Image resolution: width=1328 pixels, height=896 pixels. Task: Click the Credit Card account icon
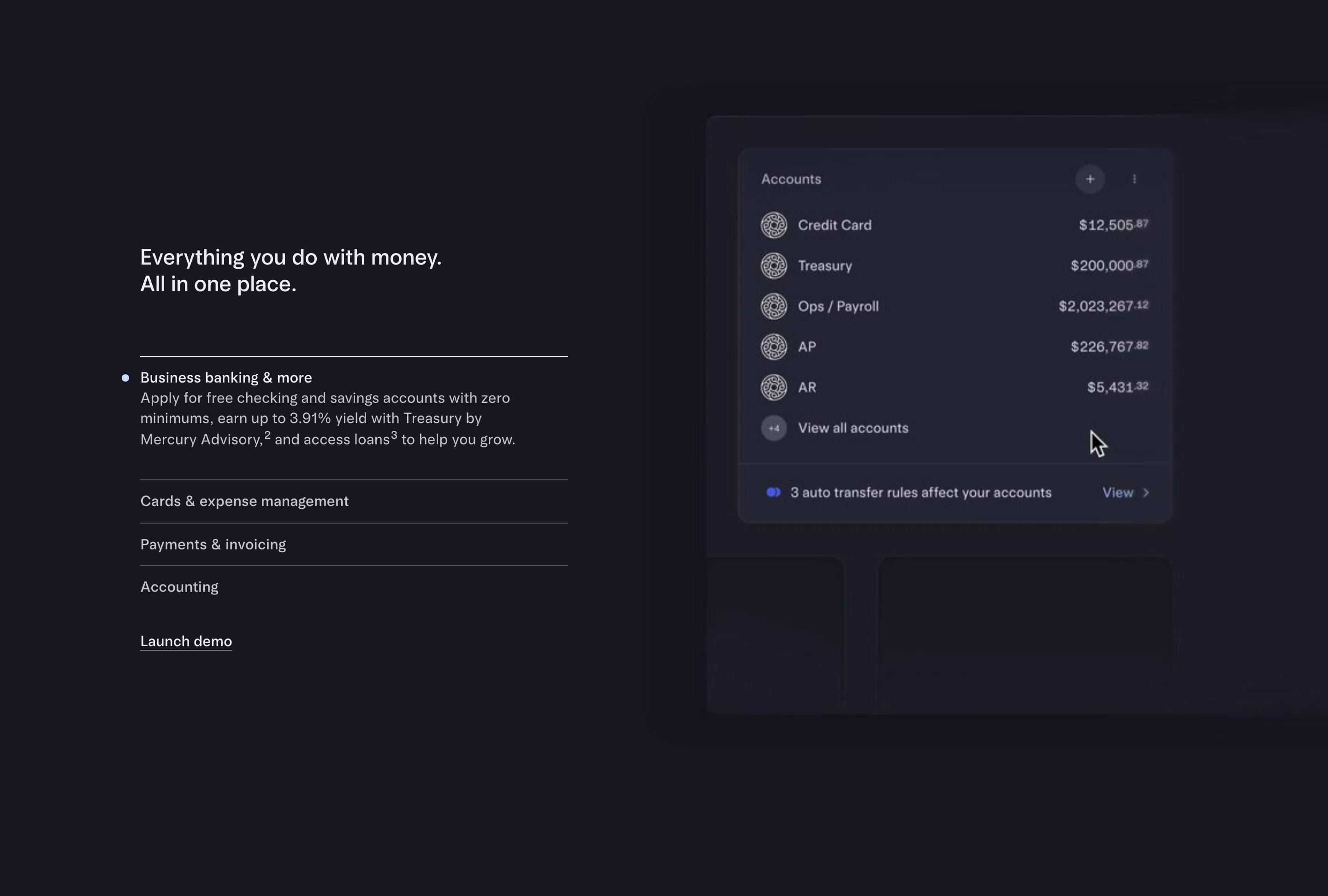pos(774,225)
